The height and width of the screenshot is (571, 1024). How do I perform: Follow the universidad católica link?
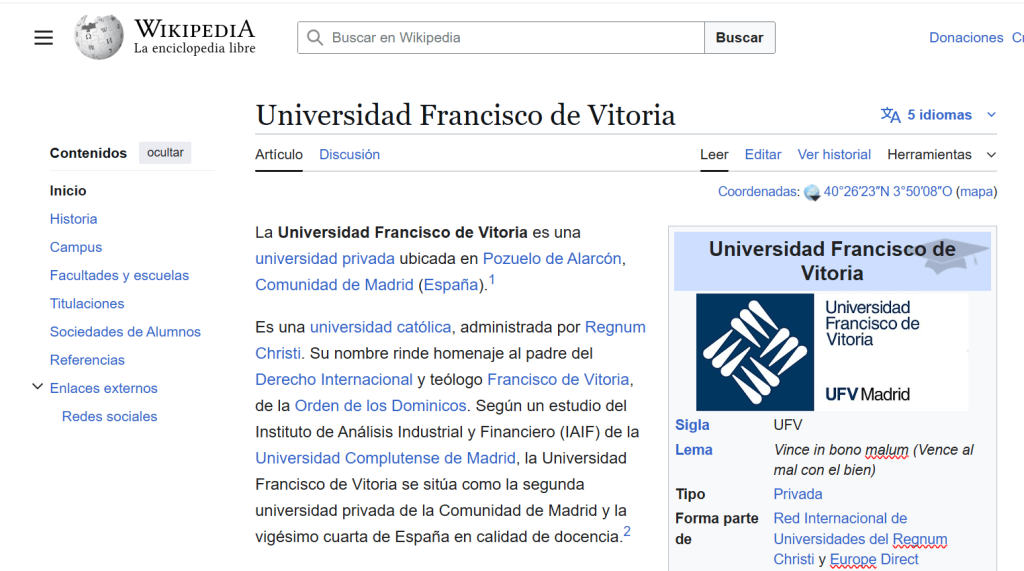point(380,327)
